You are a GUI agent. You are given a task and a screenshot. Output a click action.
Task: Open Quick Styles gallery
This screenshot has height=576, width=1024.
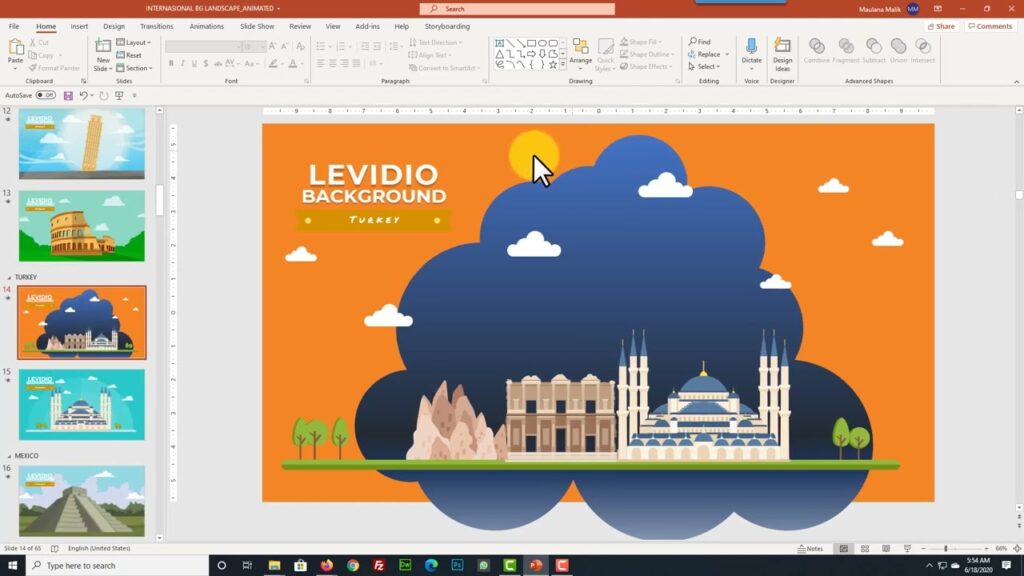click(605, 55)
